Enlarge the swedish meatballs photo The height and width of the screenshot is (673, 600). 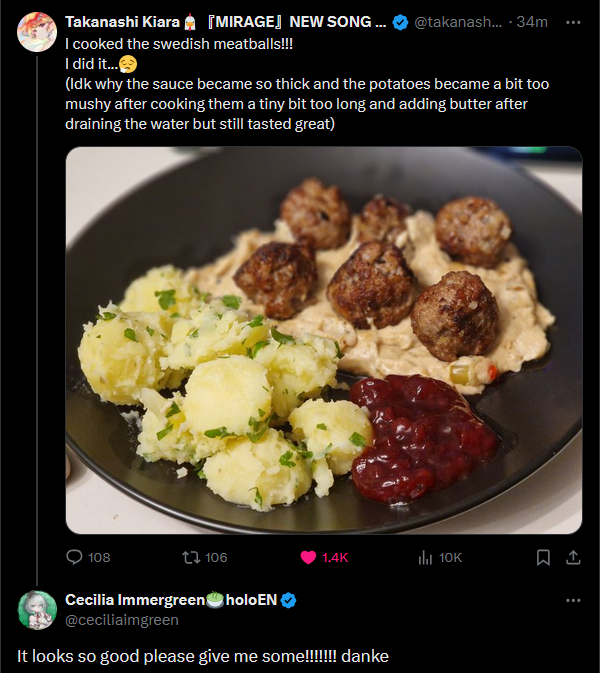coord(324,340)
